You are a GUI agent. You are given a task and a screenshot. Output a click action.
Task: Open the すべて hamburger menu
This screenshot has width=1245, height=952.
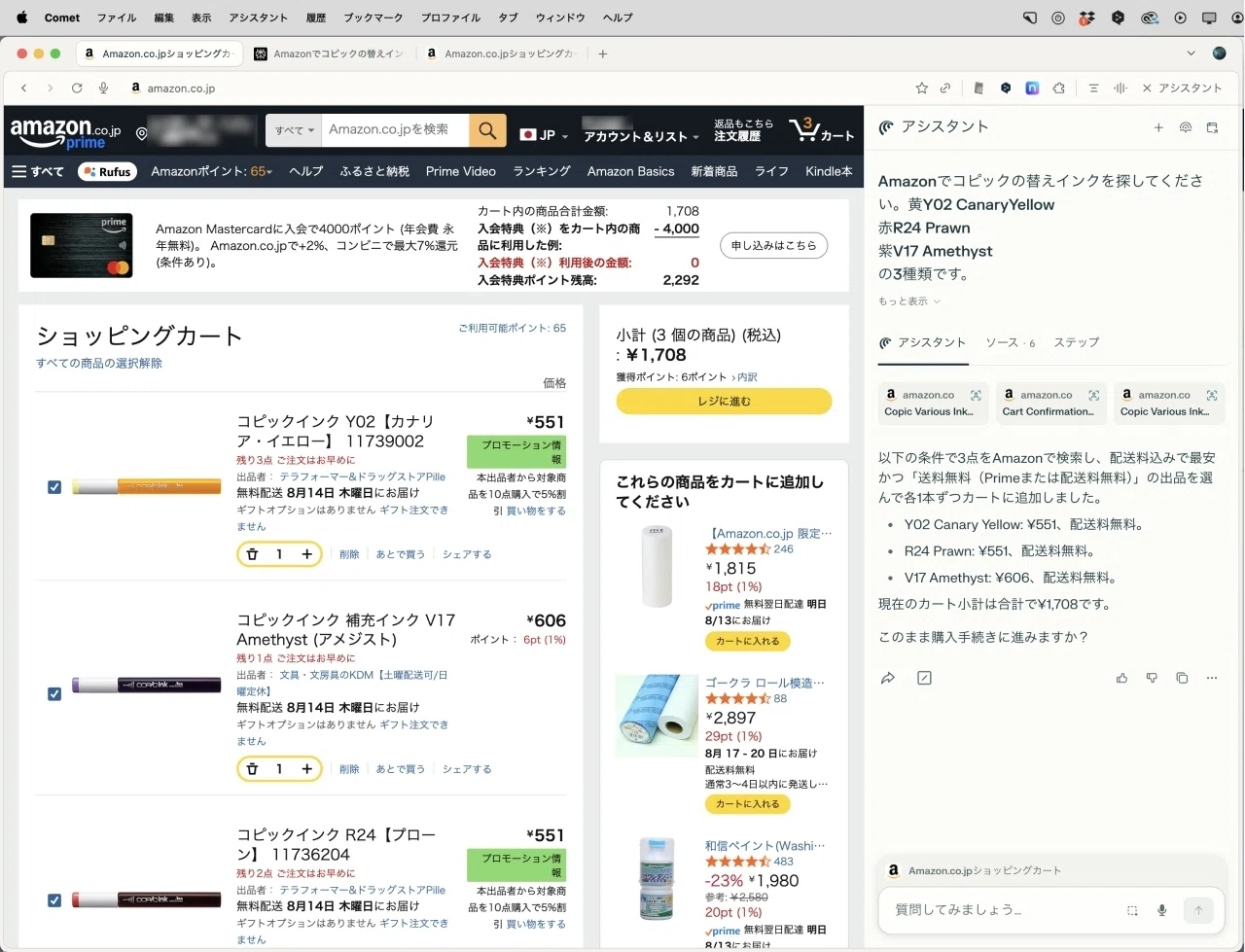coord(38,171)
